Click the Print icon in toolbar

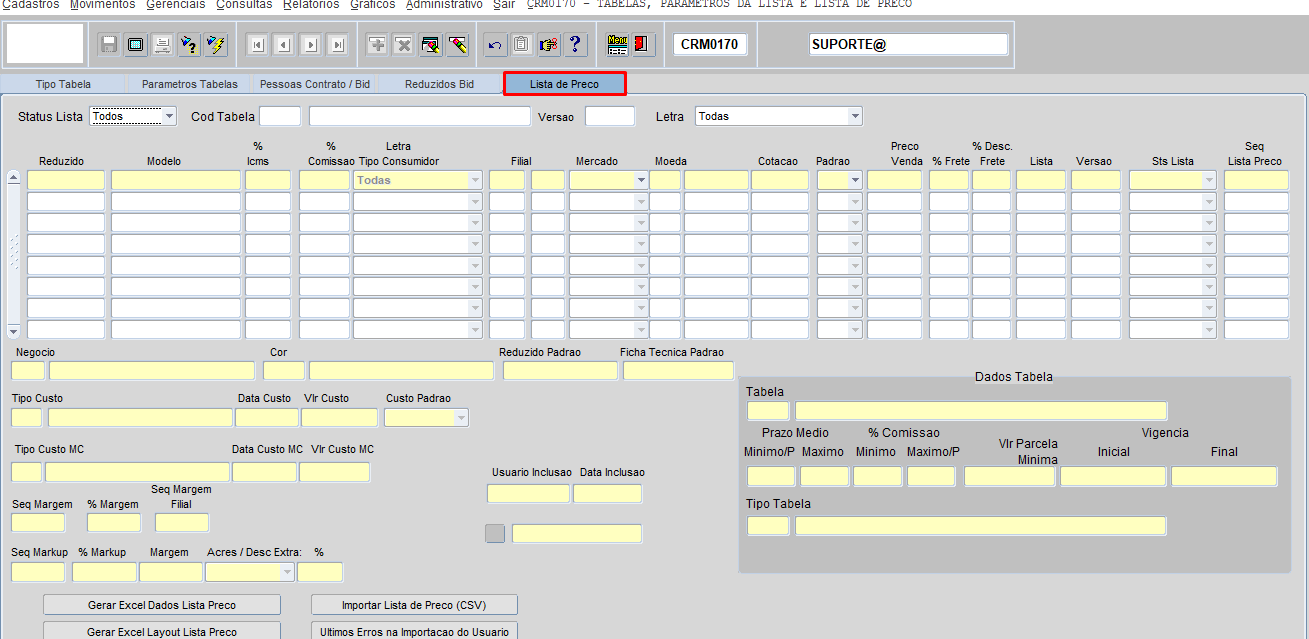(x=162, y=45)
